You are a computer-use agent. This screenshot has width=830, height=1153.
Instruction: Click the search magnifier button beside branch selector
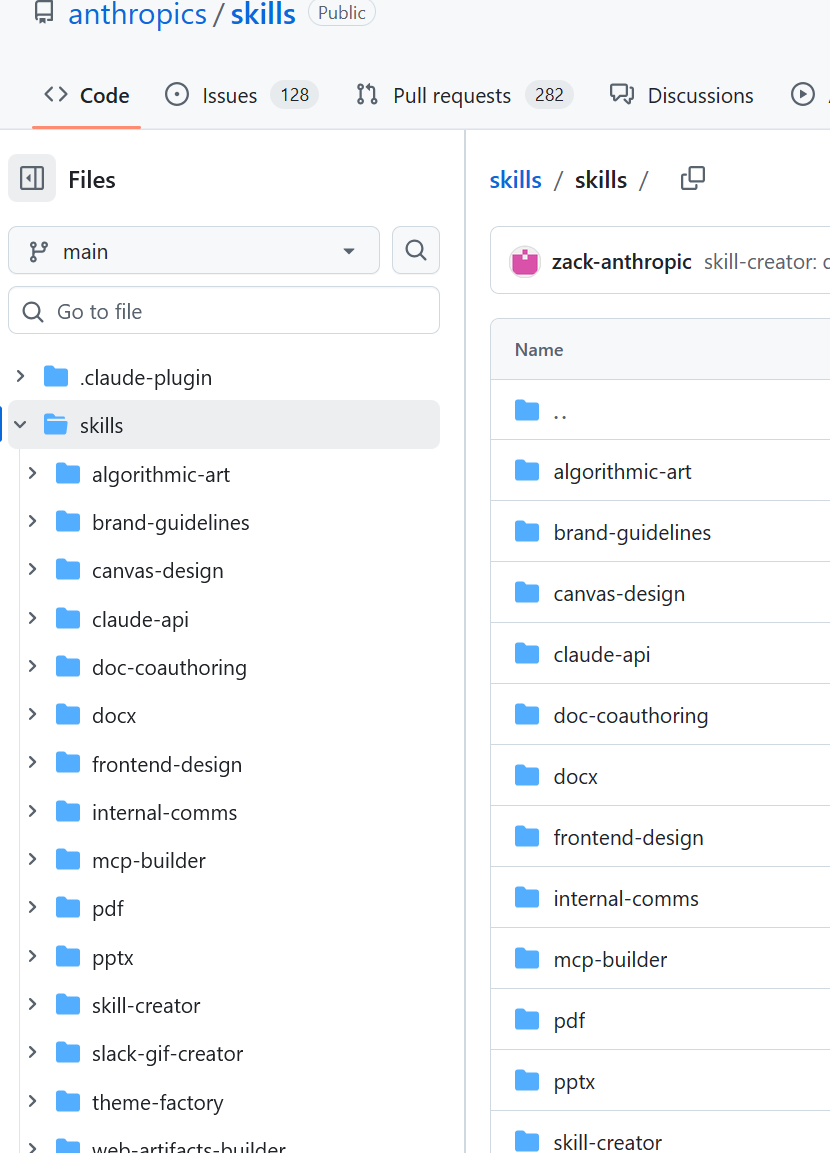point(416,250)
